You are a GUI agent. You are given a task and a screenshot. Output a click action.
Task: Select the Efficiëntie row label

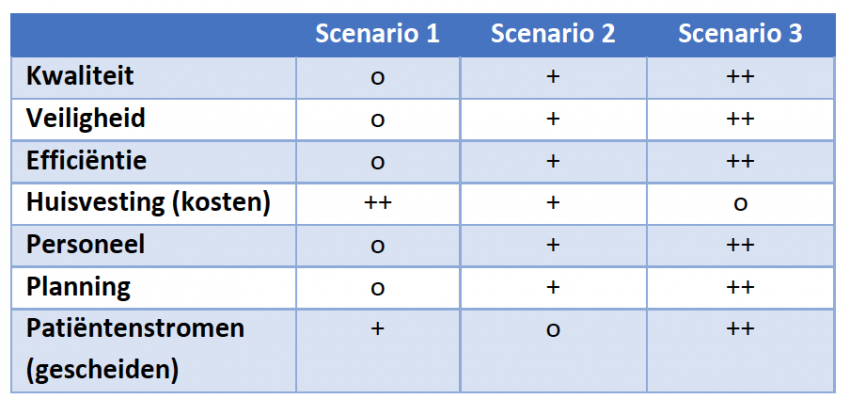86,160
